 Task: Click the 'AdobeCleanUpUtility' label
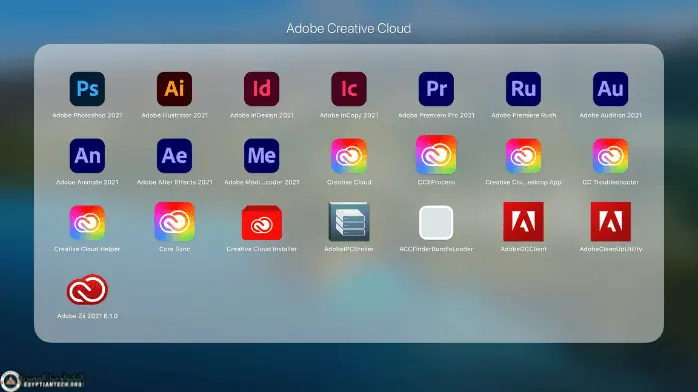(x=611, y=249)
